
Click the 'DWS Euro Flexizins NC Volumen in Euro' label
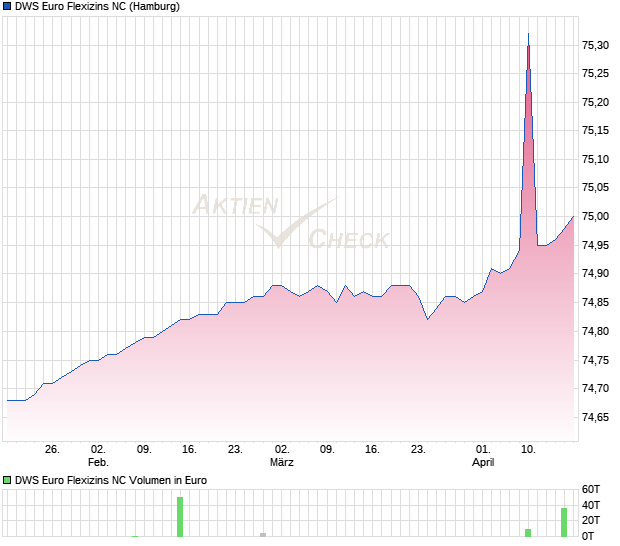click(x=111, y=480)
